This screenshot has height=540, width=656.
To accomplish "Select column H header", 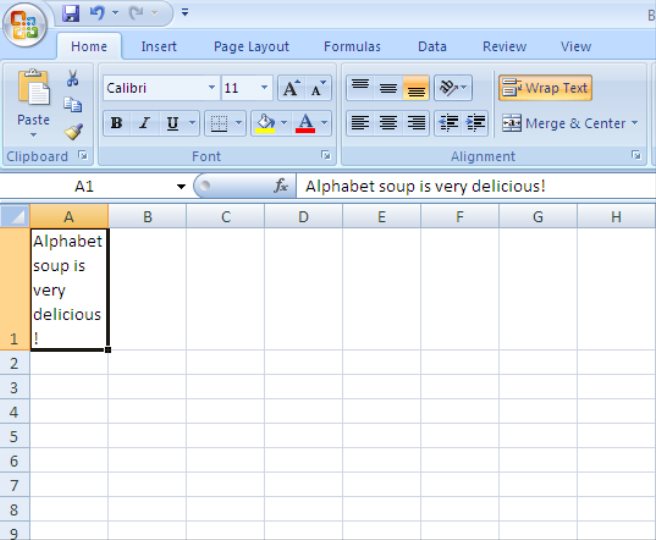I will pos(616,216).
